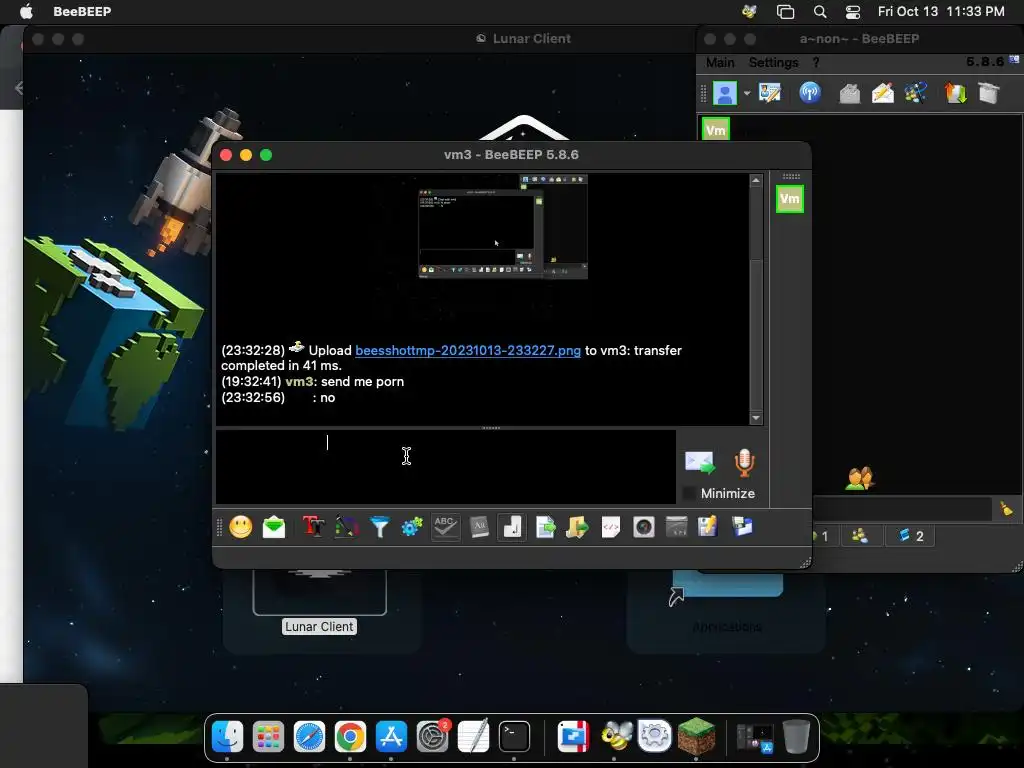Click the green envelope message icon
The image size is (1024, 768).
[x=274, y=526]
